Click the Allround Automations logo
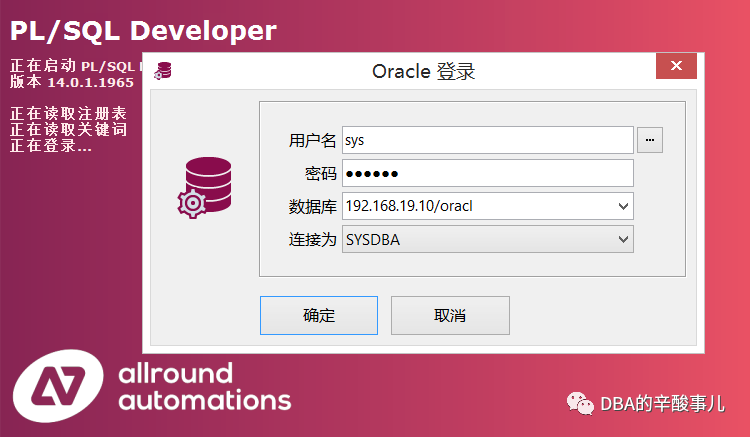The width and height of the screenshot is (750, 437). click(x=58, y=386)
